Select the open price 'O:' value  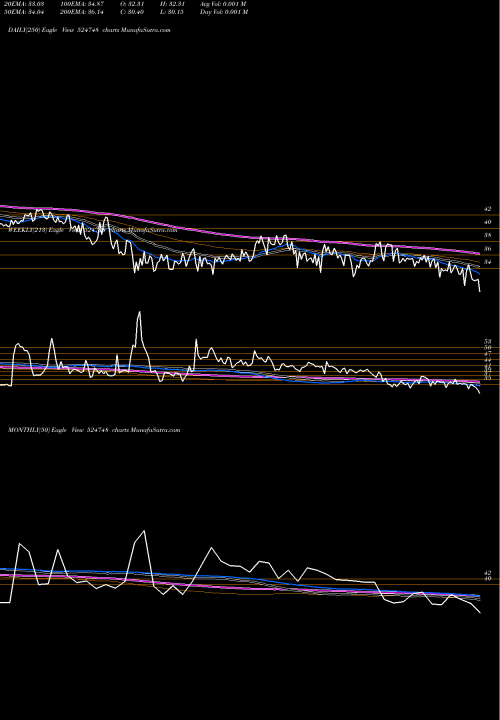(x=133, y=4)
